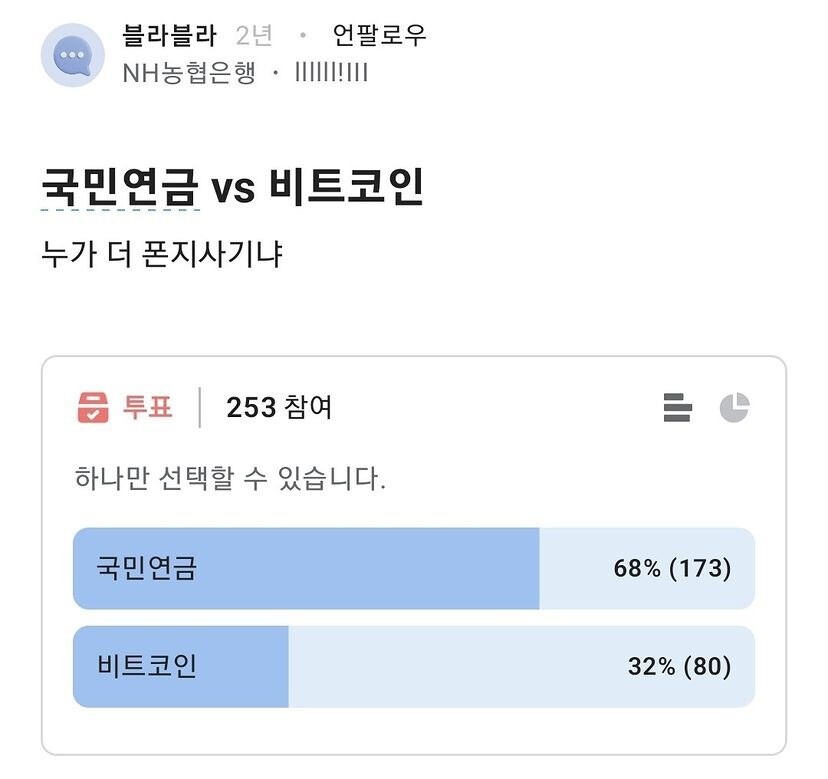Viewport: 828px width, 779px height.
Task: Click the 253 참여 participant count
Action: (x=279, y=408)
